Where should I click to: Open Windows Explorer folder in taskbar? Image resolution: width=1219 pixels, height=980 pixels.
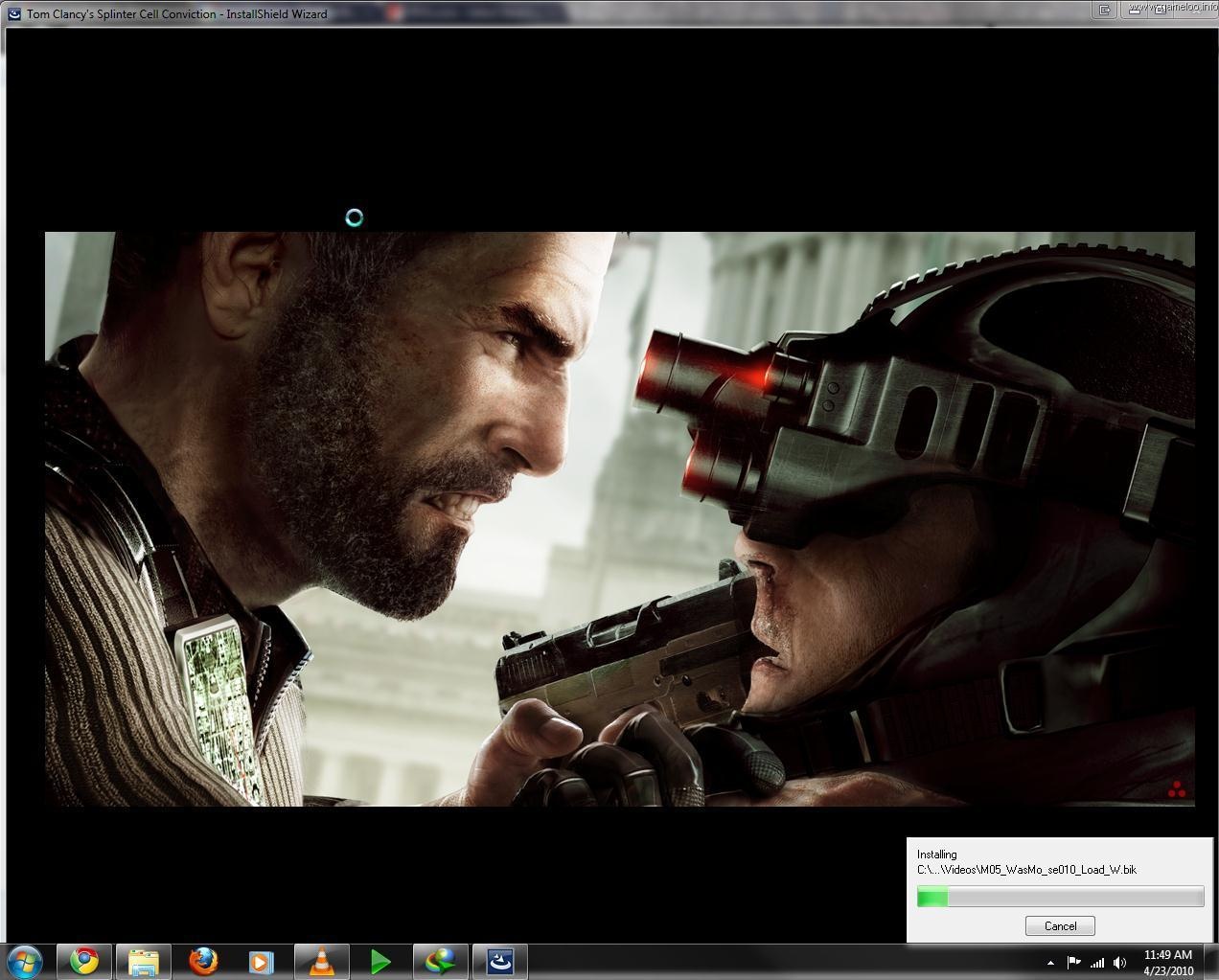(144, 961)
